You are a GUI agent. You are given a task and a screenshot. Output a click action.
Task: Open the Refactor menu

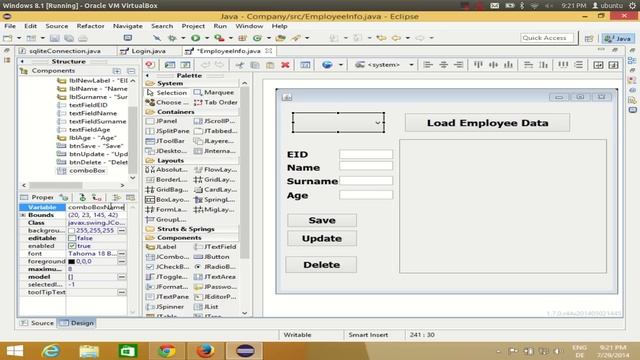click(90, 26)
